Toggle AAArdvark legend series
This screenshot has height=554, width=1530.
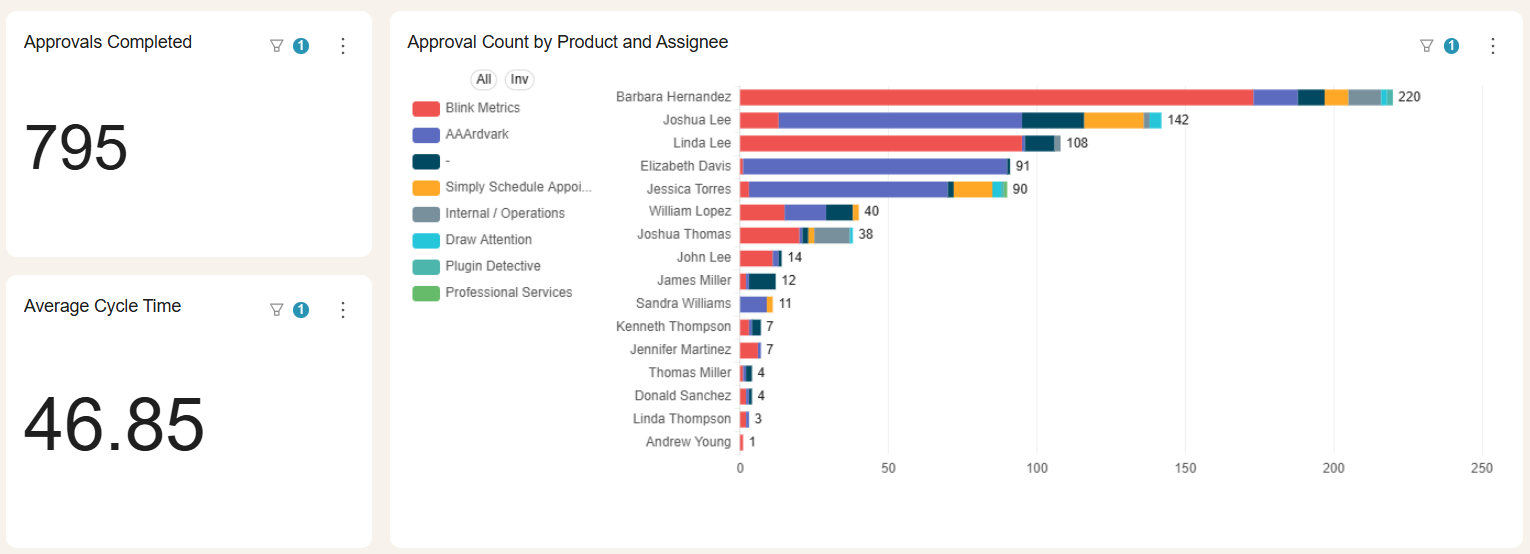[x=475, y=134]
